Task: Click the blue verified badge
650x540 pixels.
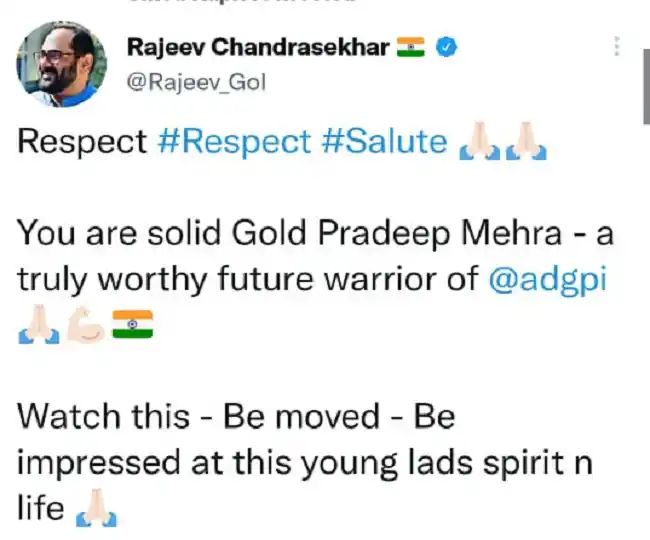Action: click(x=449, y=49)
